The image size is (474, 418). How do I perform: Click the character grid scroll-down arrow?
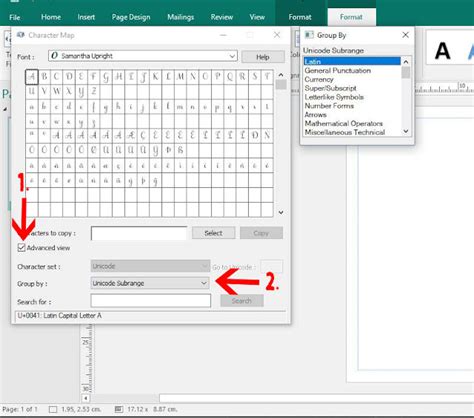(281, 212)
